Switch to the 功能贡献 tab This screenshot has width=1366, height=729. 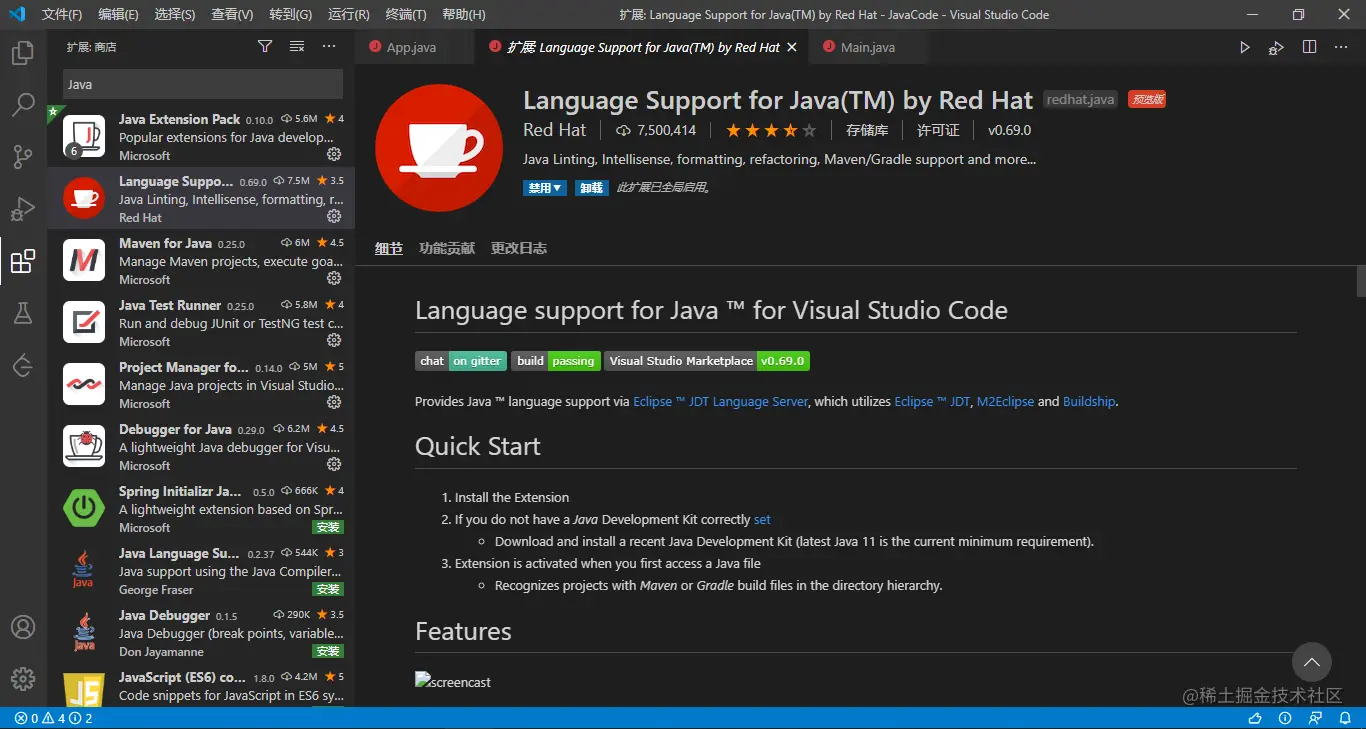pyautogui.click(x=447, y=248)
